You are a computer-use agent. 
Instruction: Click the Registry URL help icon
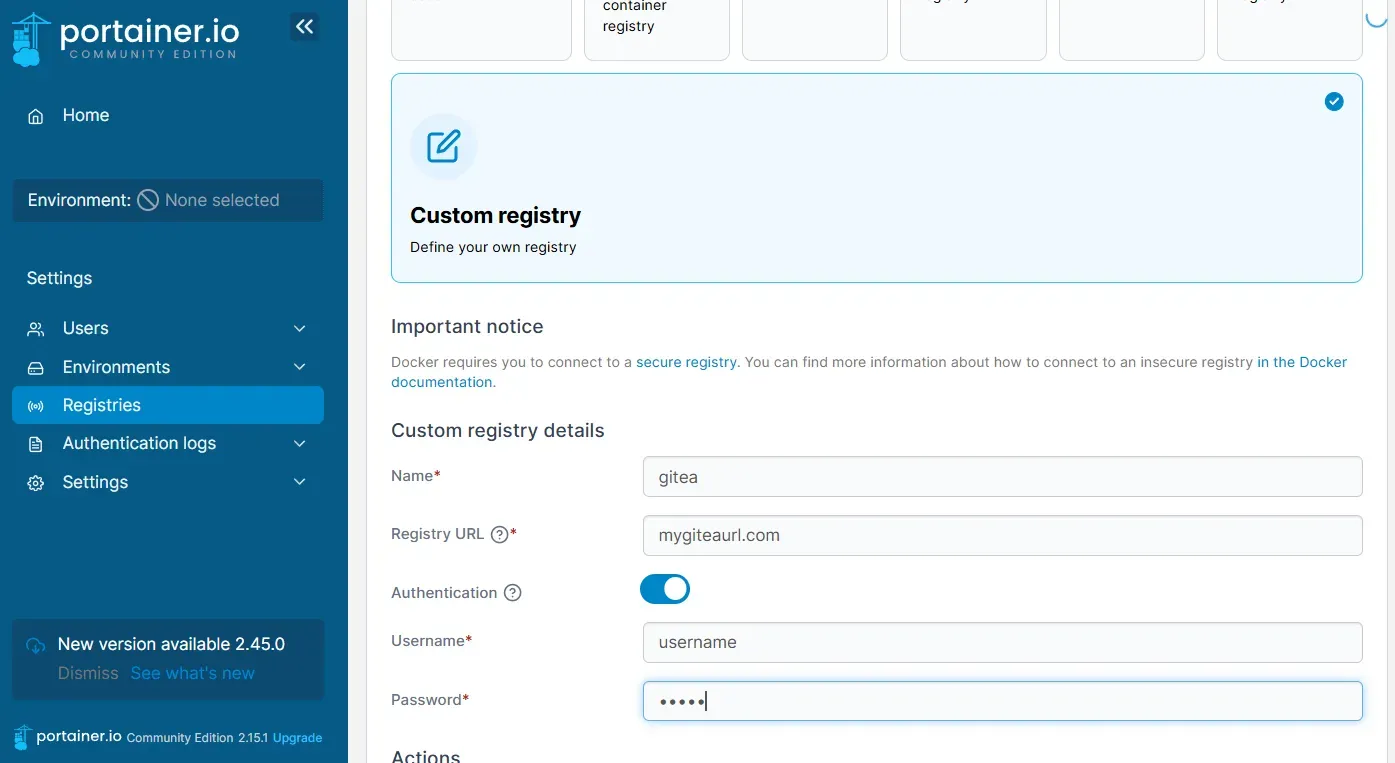tap(500, 534)
